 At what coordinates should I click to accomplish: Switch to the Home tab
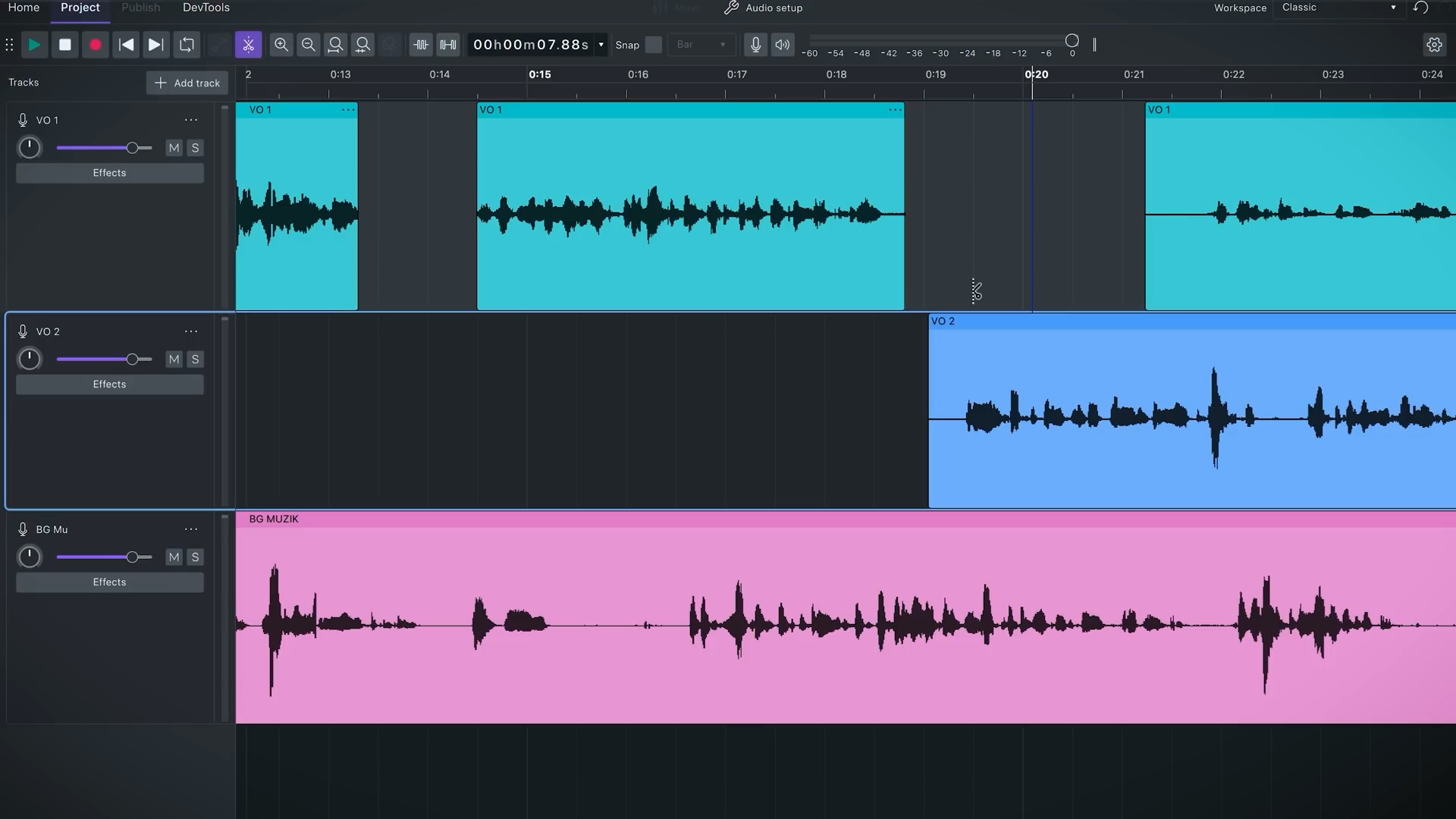(24, 8)
